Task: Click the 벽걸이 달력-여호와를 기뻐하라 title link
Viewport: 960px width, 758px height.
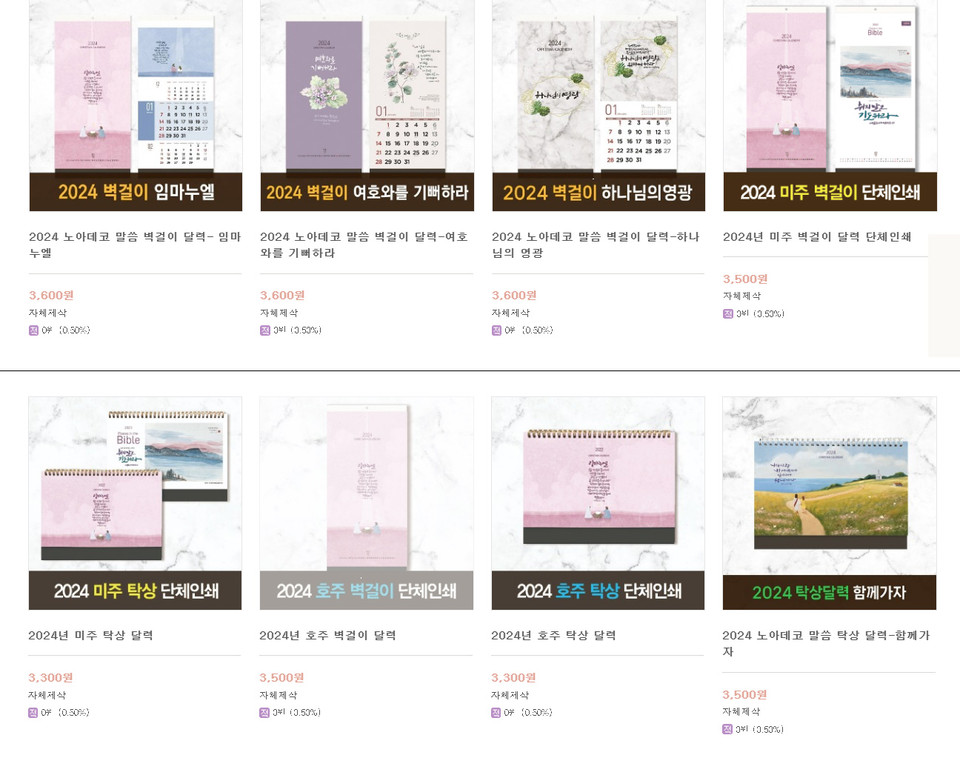Action: pyautogui.click(x=364, y=244)
